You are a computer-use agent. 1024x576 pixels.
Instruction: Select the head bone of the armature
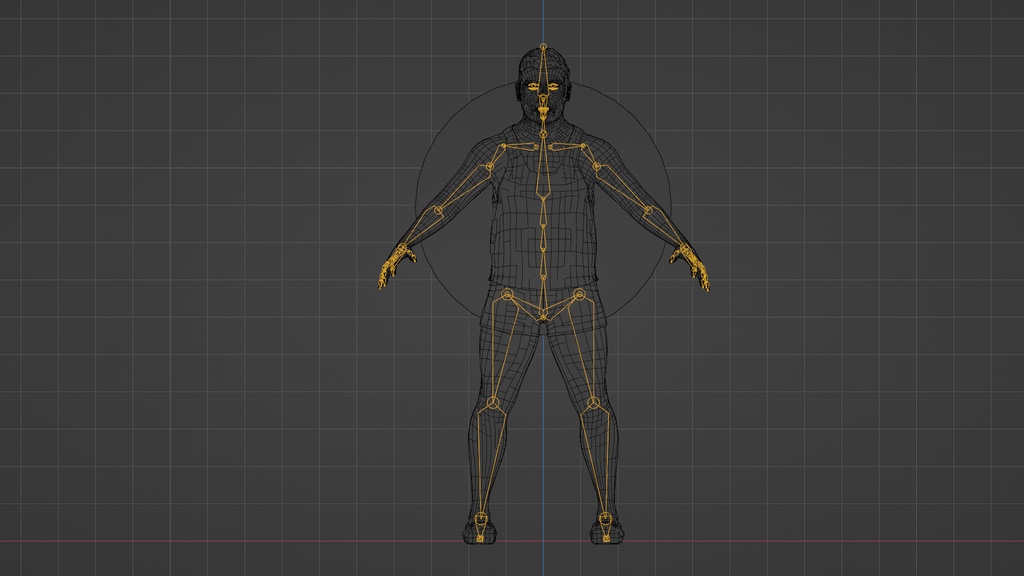pyautogui.click(x=541, y=72)
